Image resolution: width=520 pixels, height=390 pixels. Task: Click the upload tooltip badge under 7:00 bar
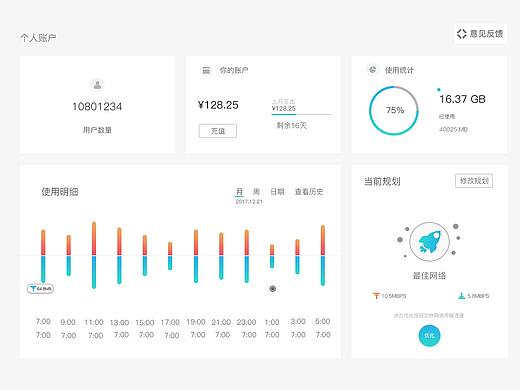pos(40,289)
